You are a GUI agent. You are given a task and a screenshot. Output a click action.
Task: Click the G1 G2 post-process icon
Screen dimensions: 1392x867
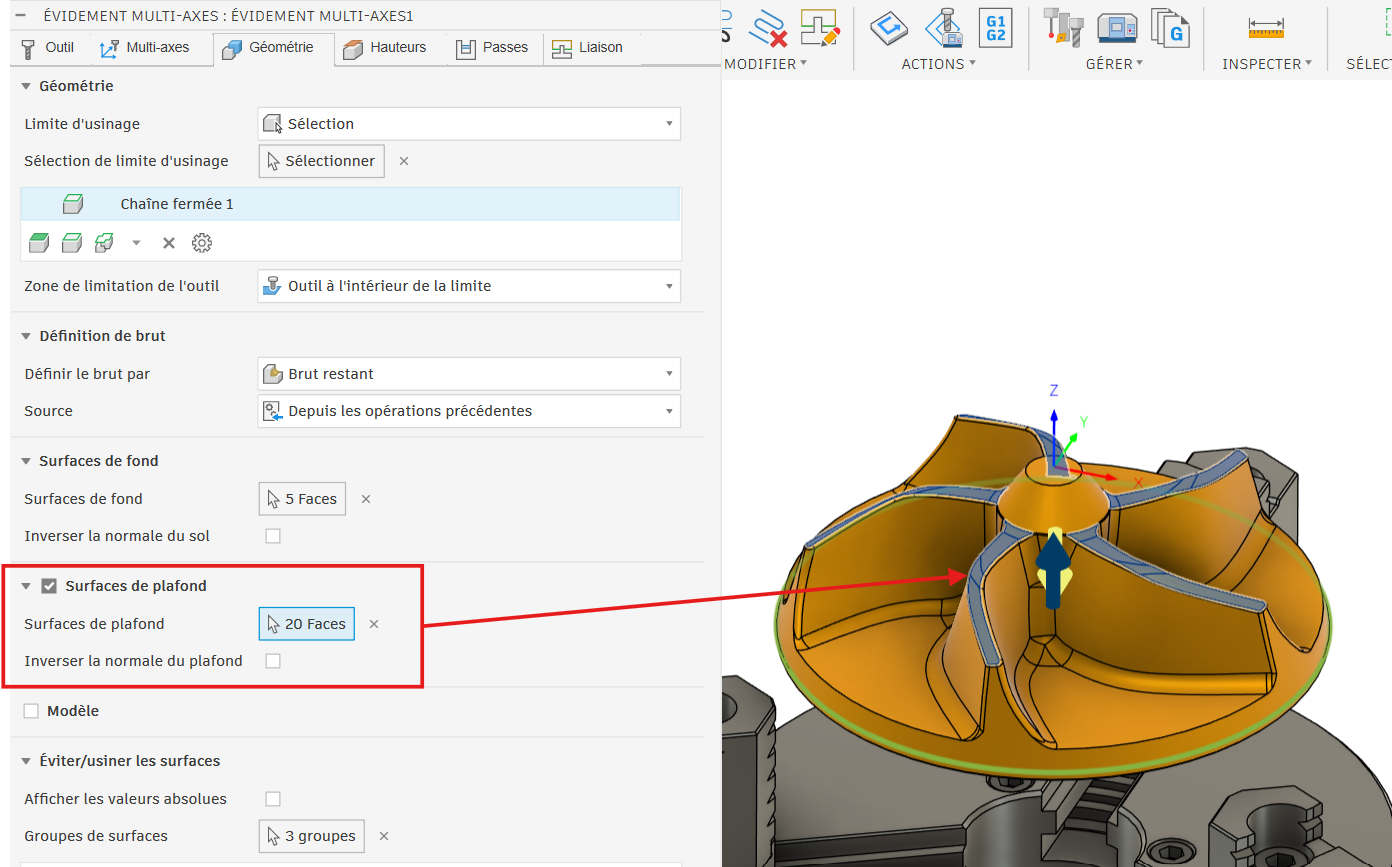point(995,27)
